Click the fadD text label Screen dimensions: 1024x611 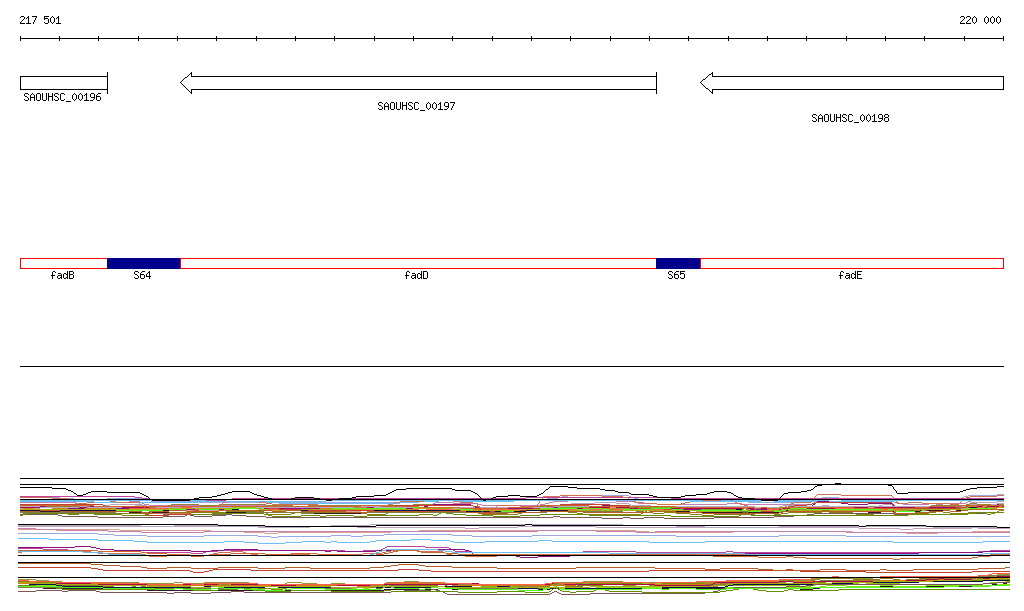click(x=416, y=276)
